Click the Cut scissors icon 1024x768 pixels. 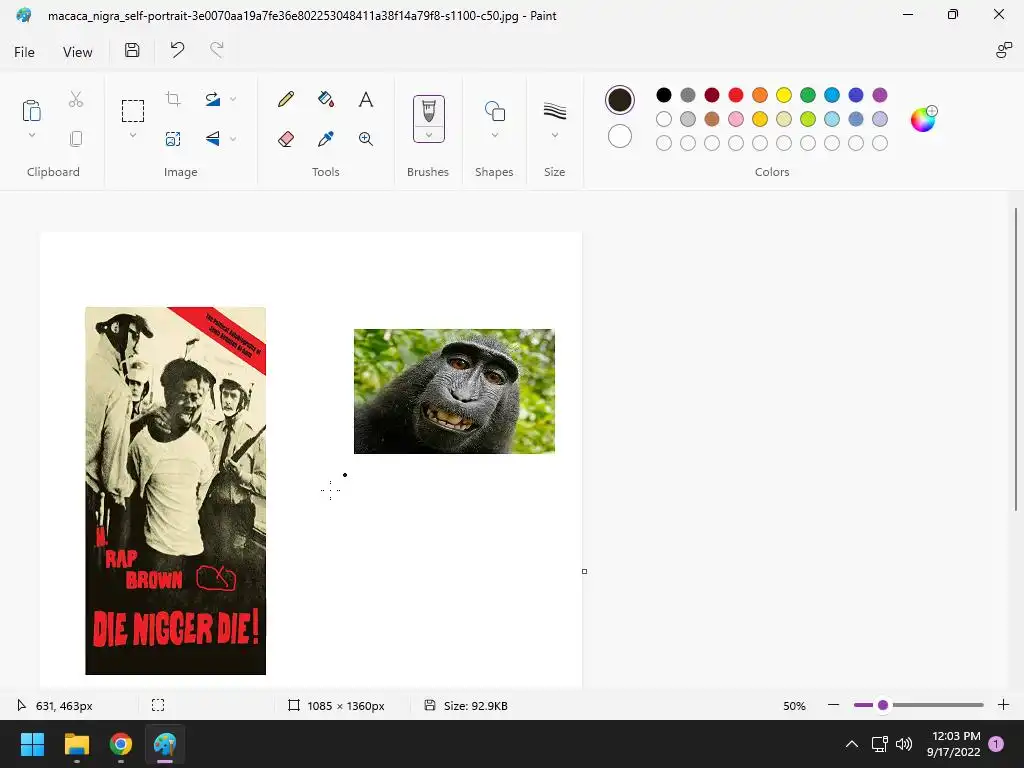(x=76, y=99)
